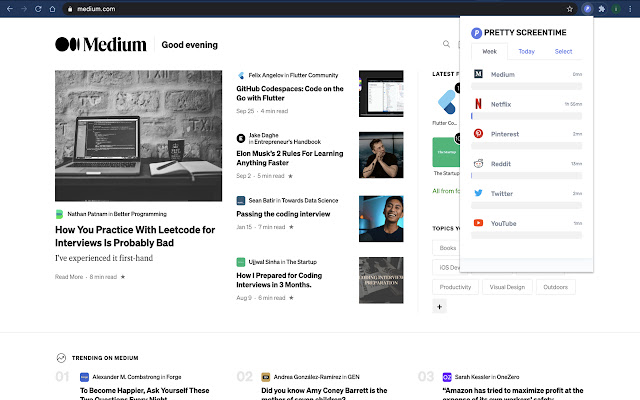640x400 pixels.
Task: Open Elon Musk's 2 Rules article
Action: (x=290, y=158)
